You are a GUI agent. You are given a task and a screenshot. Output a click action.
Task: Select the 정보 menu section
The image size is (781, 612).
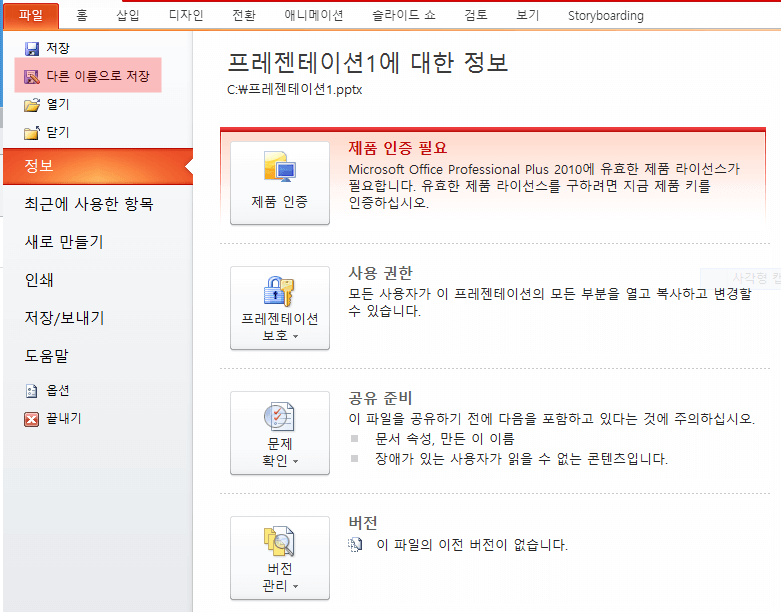coord(98,166)
